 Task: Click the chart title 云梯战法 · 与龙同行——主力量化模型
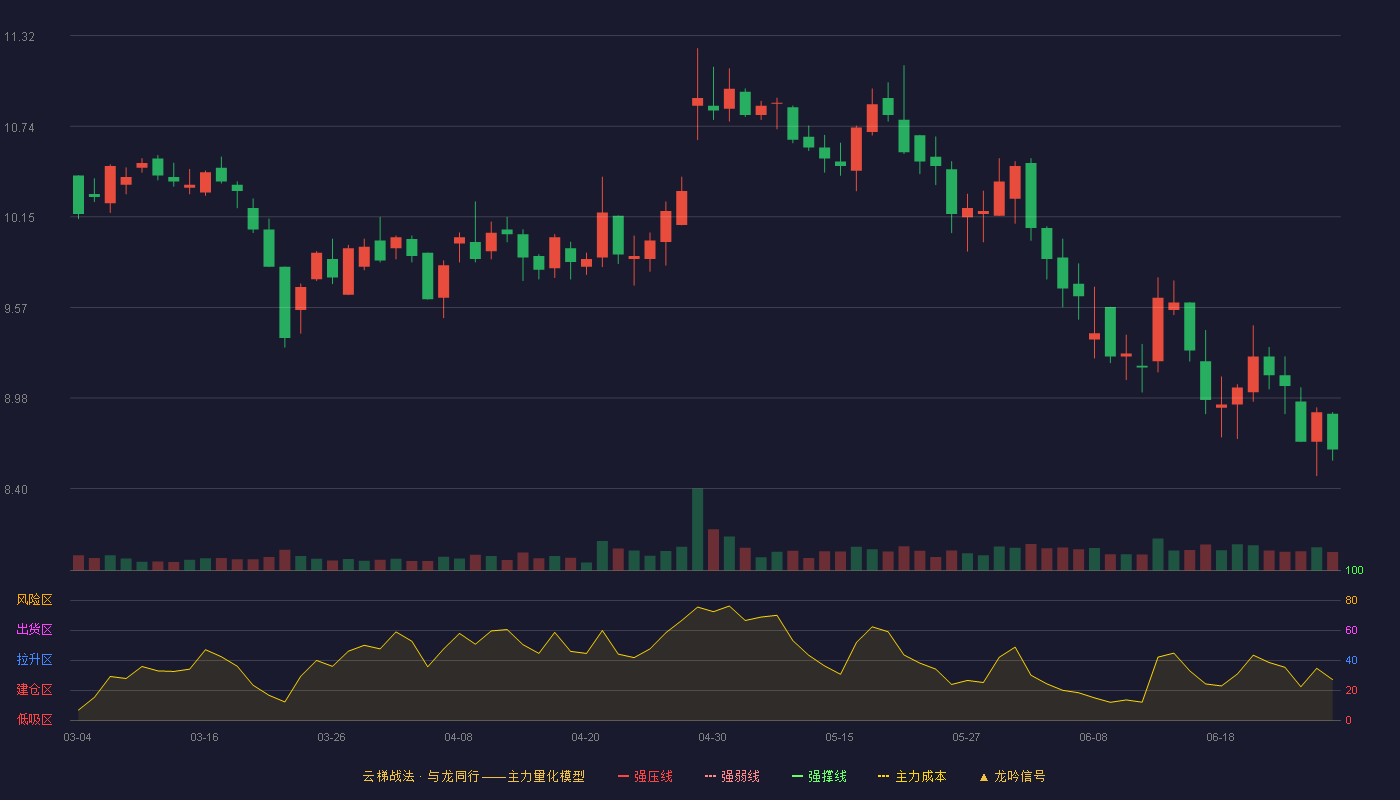coord(473,776)
